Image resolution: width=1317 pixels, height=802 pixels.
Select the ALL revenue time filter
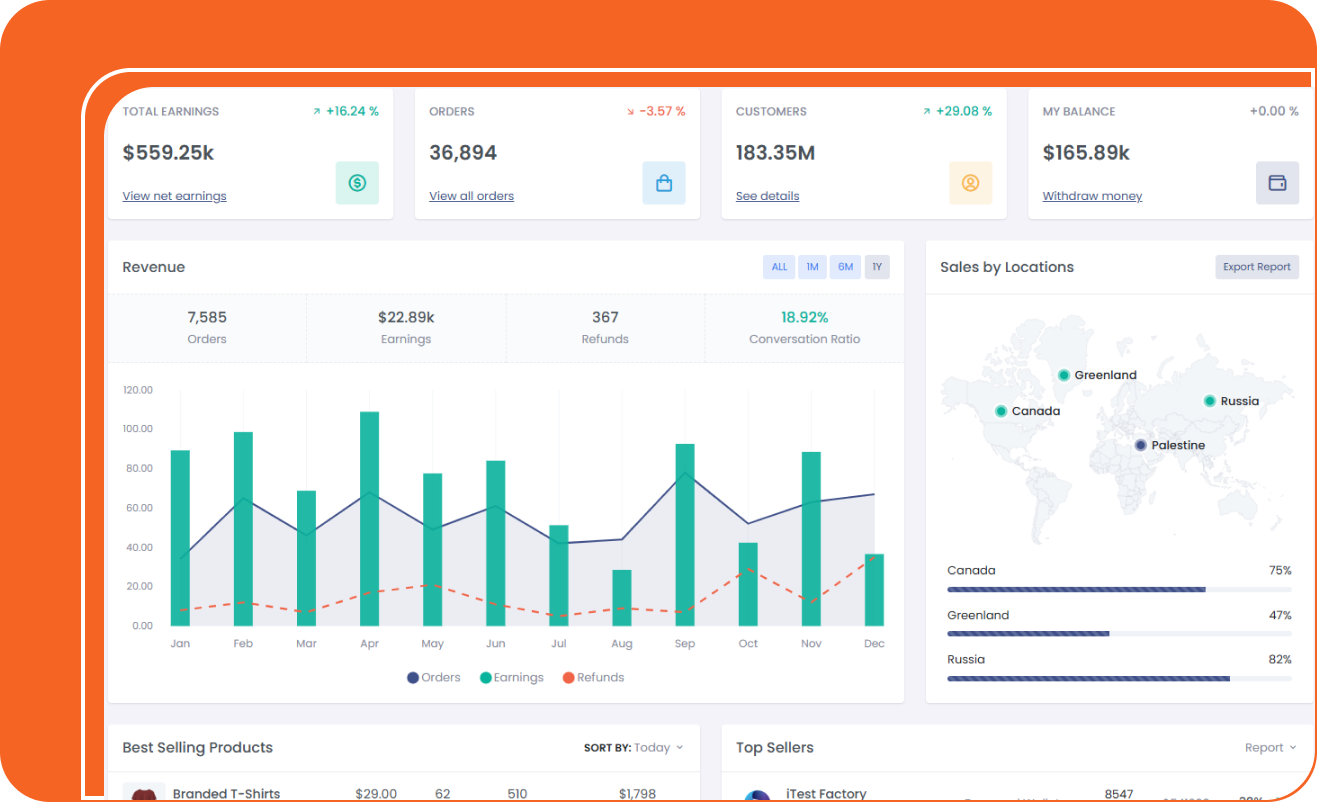tap(779, 267)
